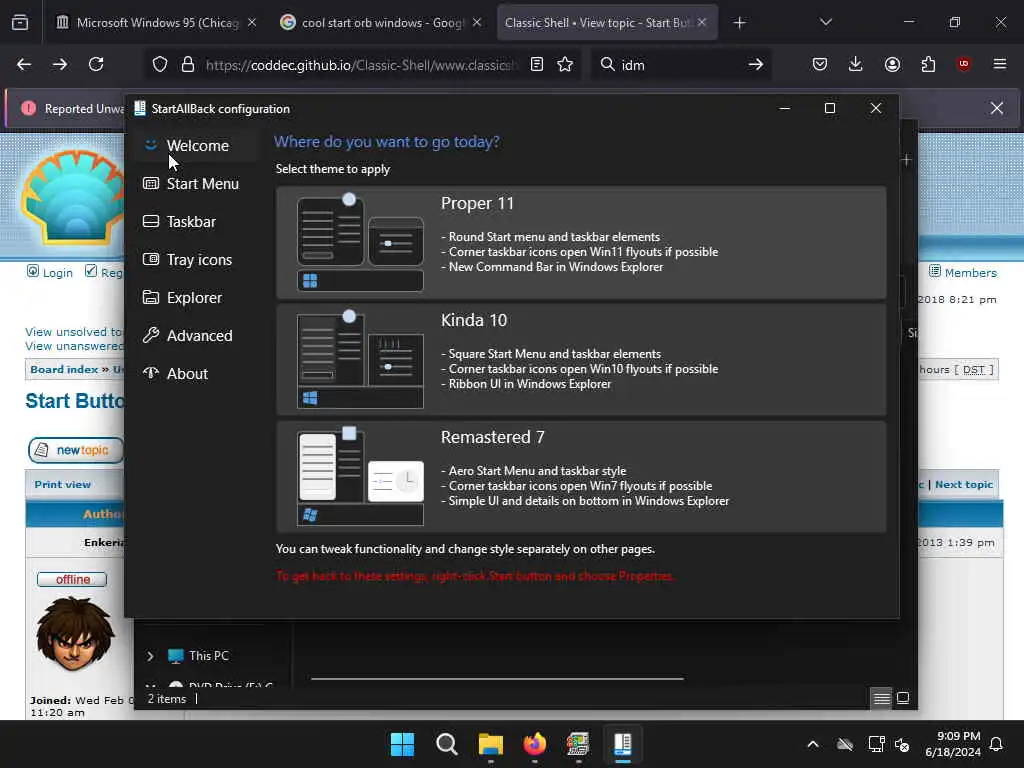Click the Kinda 10 theme preview thumbnail
The height and width of the screenshot is (768, 1024).
[360, 359]
